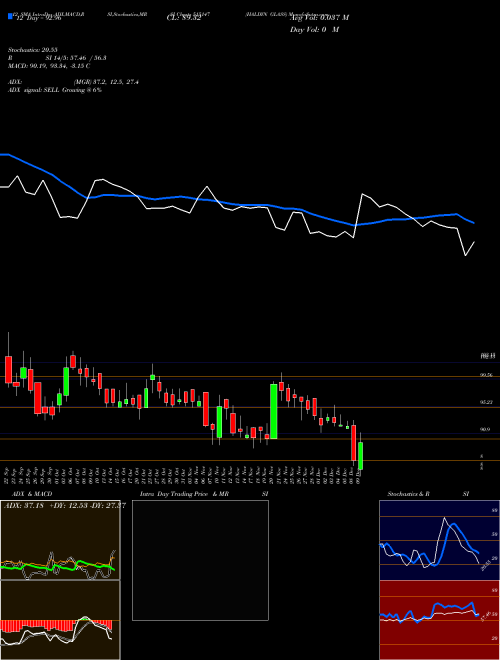This screenshot has width=500, height=660.
Task: Click the 'Avg Vol: 0.037 M' value
Action: click(319, 18)
